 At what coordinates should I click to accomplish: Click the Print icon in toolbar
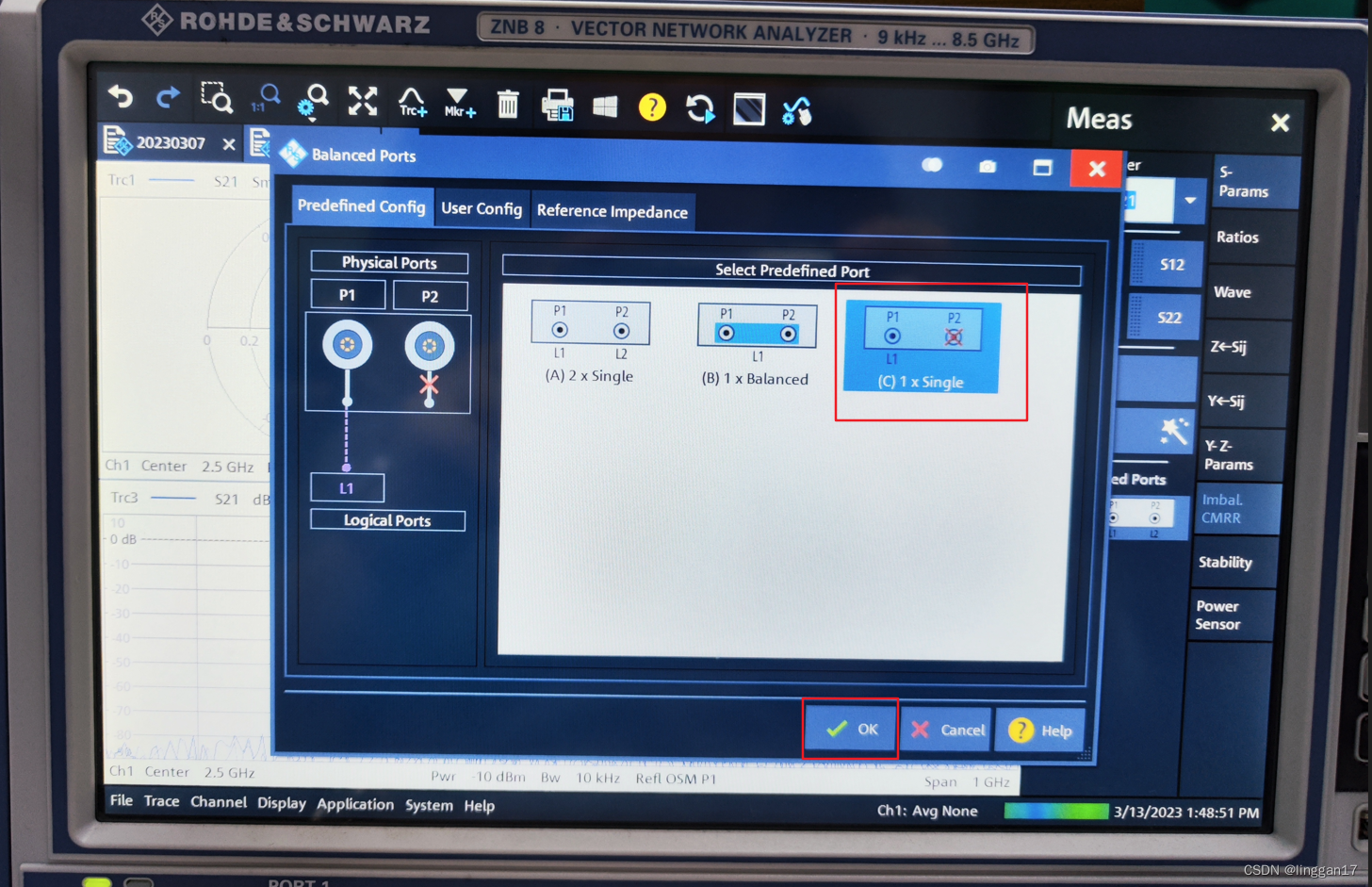coord(557,106)
